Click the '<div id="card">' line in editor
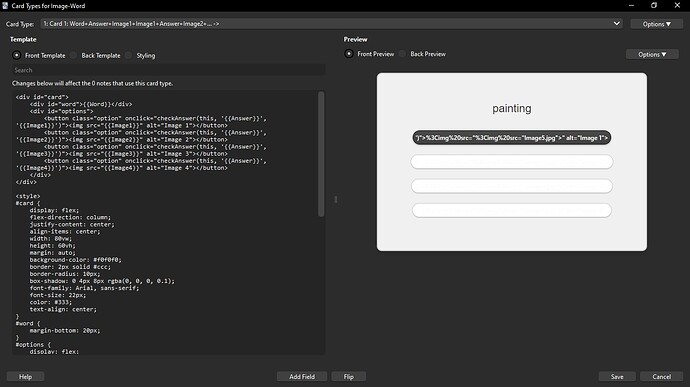The image size is (690, 387). tap(42, 97)
